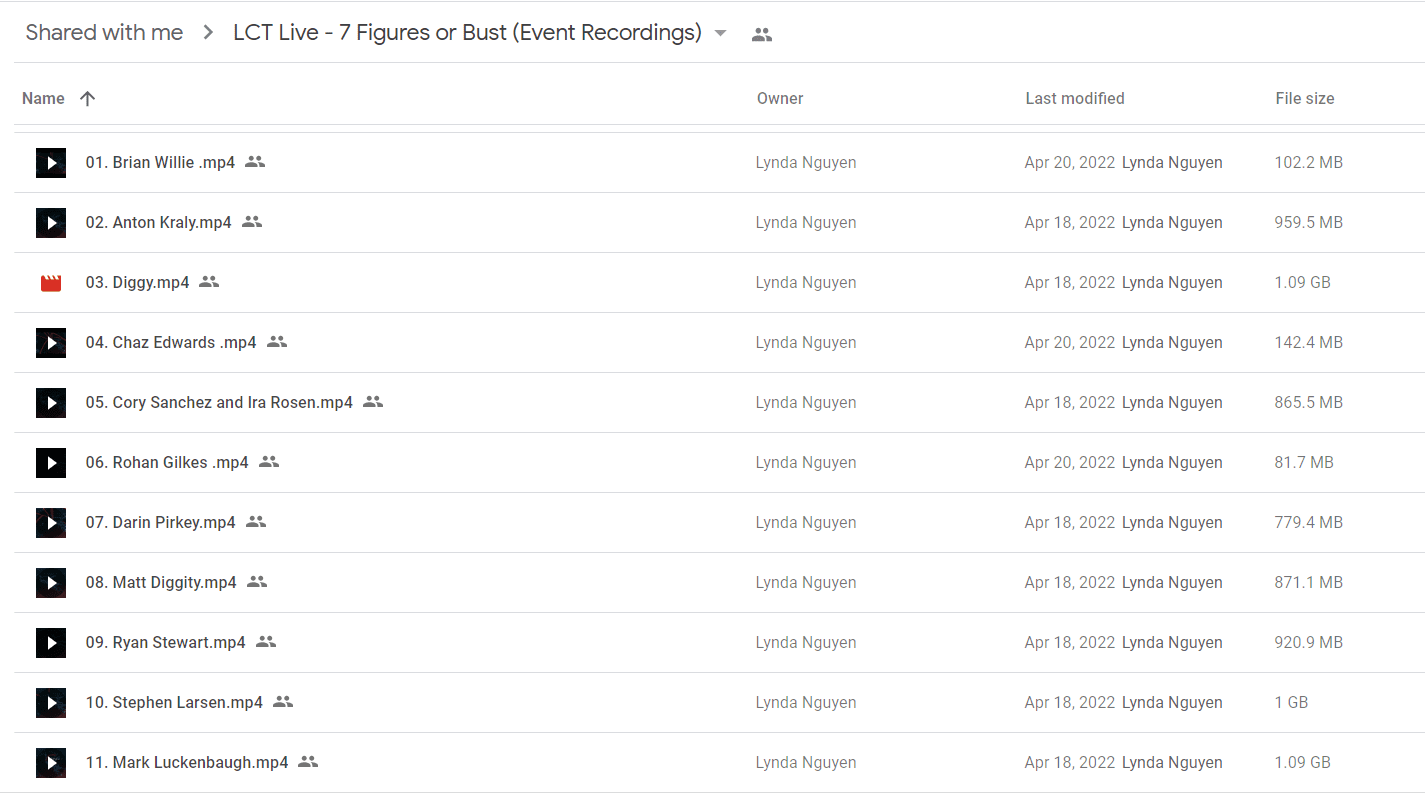The width and height of the screenshot is (1425, 795).
Task: Click the sort direction arrow next to Name
Action: tap(88, 98)
